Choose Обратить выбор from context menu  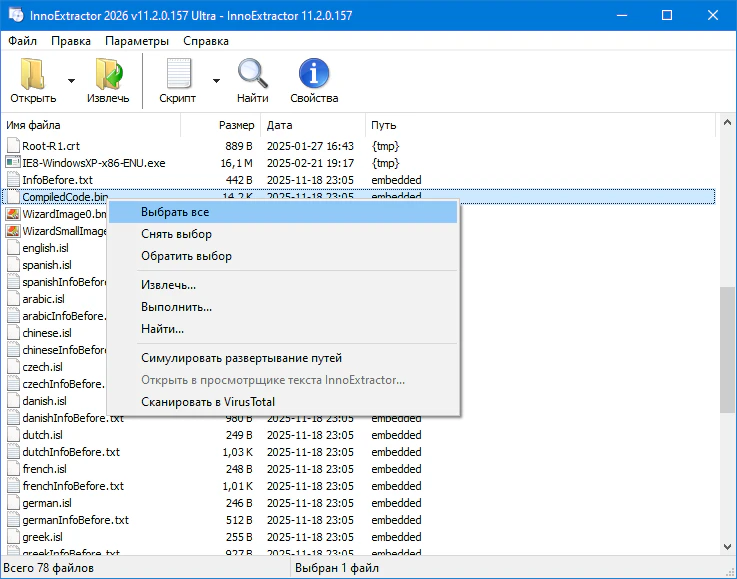point(186,256)
